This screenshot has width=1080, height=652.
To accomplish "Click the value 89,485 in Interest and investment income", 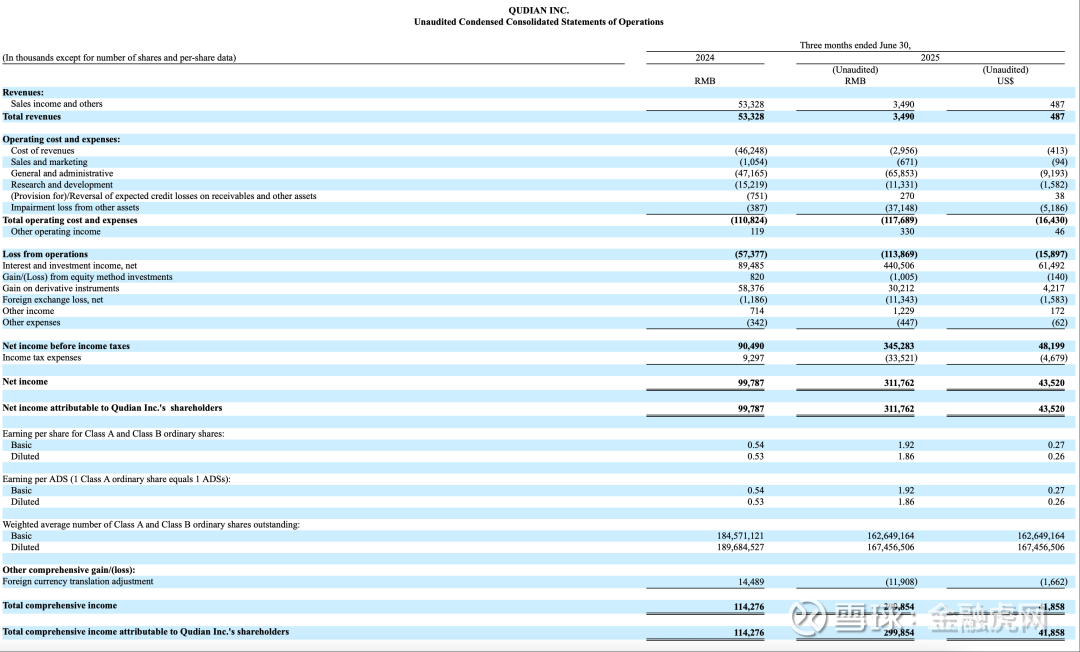I will click(x=751, y=266).
